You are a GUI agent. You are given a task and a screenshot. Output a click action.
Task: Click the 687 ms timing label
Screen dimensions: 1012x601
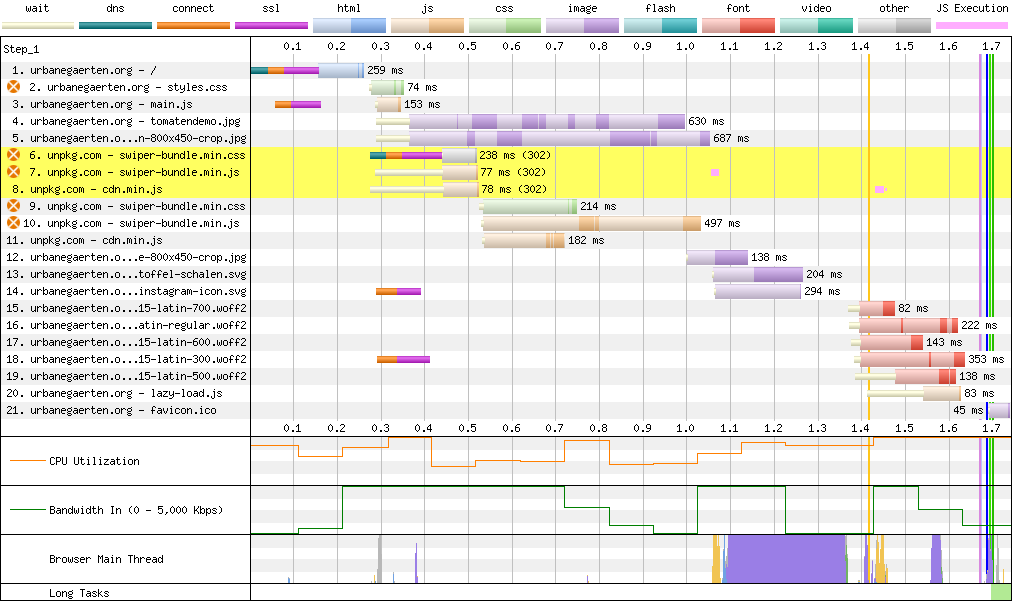[731, 138]
